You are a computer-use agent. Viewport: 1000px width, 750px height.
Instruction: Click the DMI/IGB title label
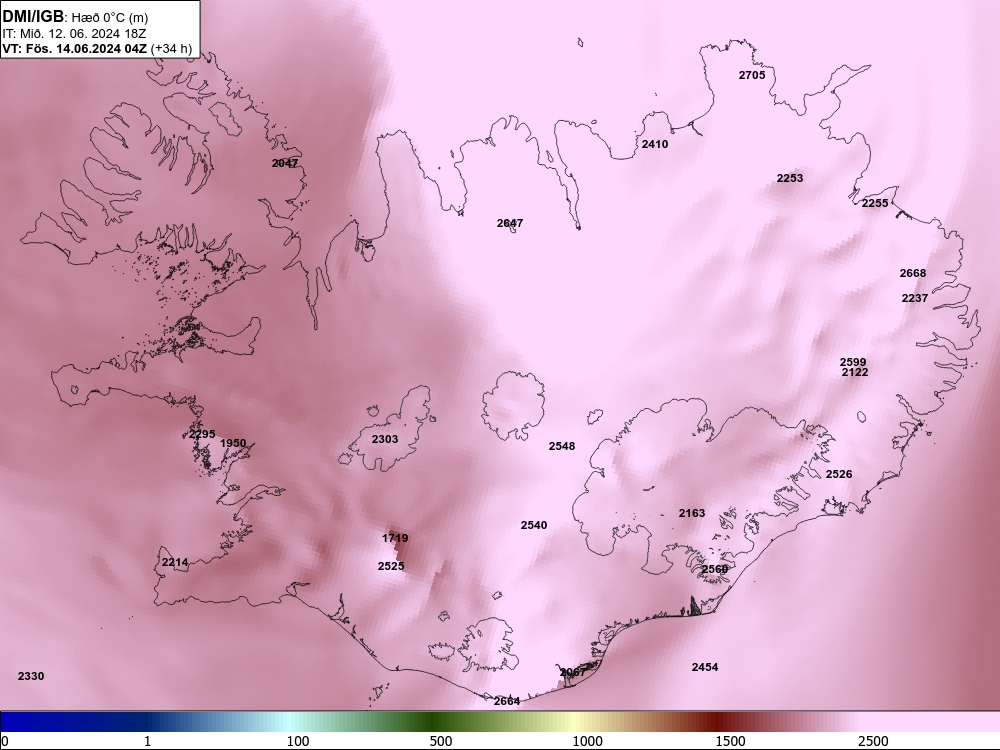[33, 16]
